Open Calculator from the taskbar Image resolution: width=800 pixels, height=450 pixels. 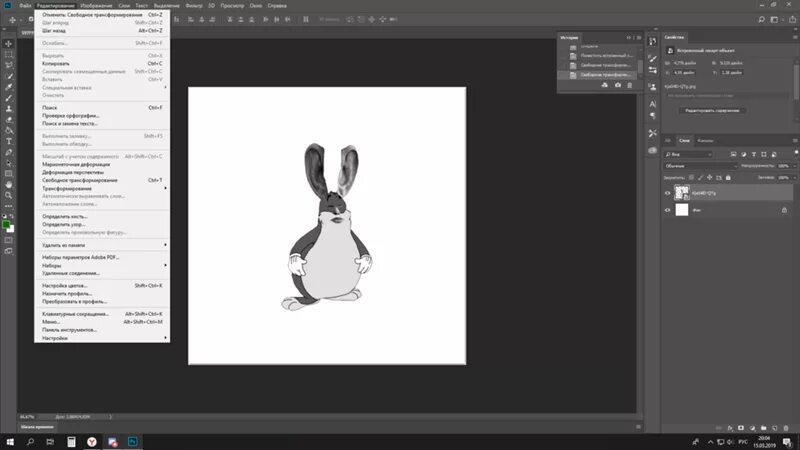pos(71,442)
